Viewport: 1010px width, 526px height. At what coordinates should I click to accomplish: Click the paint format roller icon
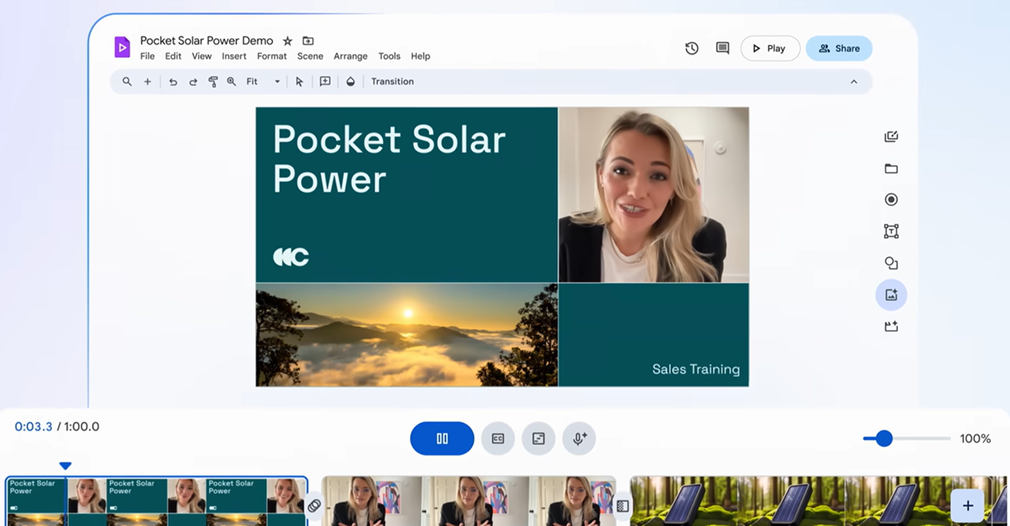pos(213,82)
